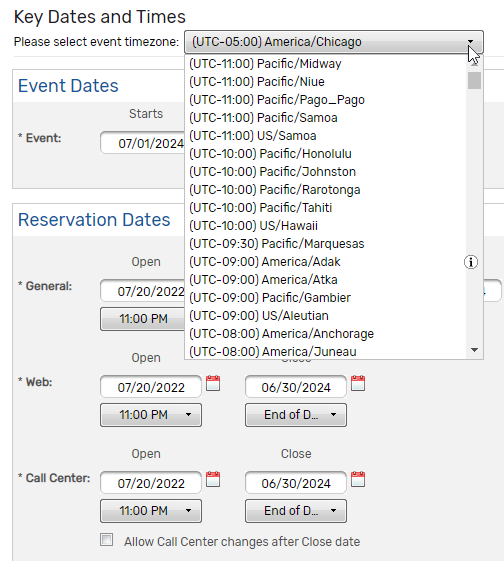Screen dimensions: 504x561
Task: Open the Web open time 11:00 PM dropdown
Action: point(151,415)
